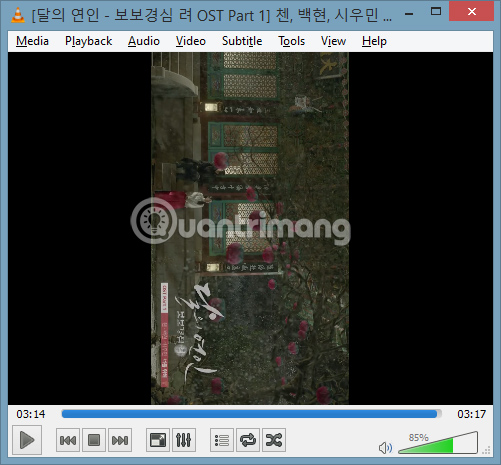This screenshot has width=501, height=465.
Task: Set volume on the green slider
Action: pos(438,443)
